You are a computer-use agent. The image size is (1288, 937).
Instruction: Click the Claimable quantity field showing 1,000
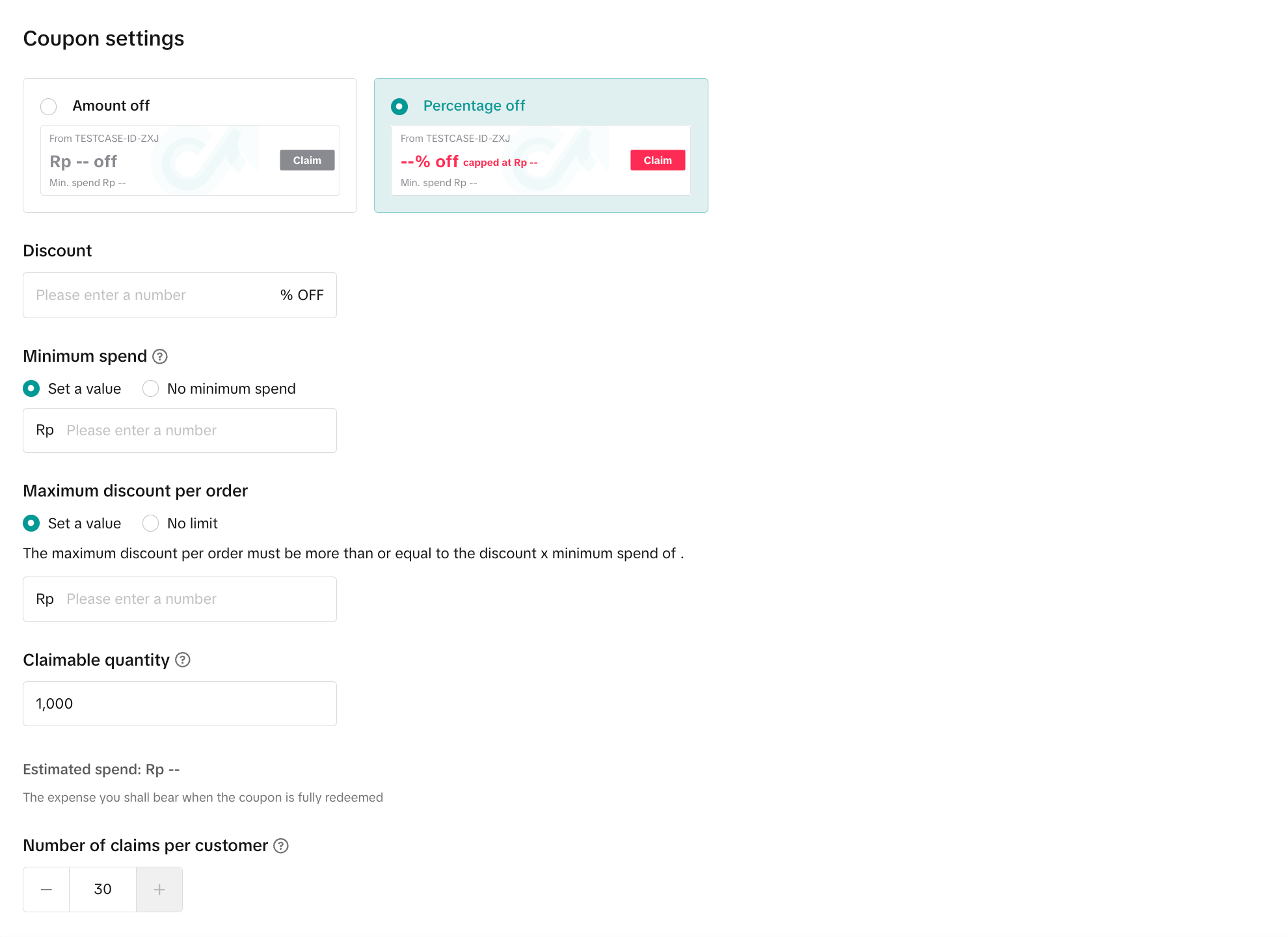(180, 704)
